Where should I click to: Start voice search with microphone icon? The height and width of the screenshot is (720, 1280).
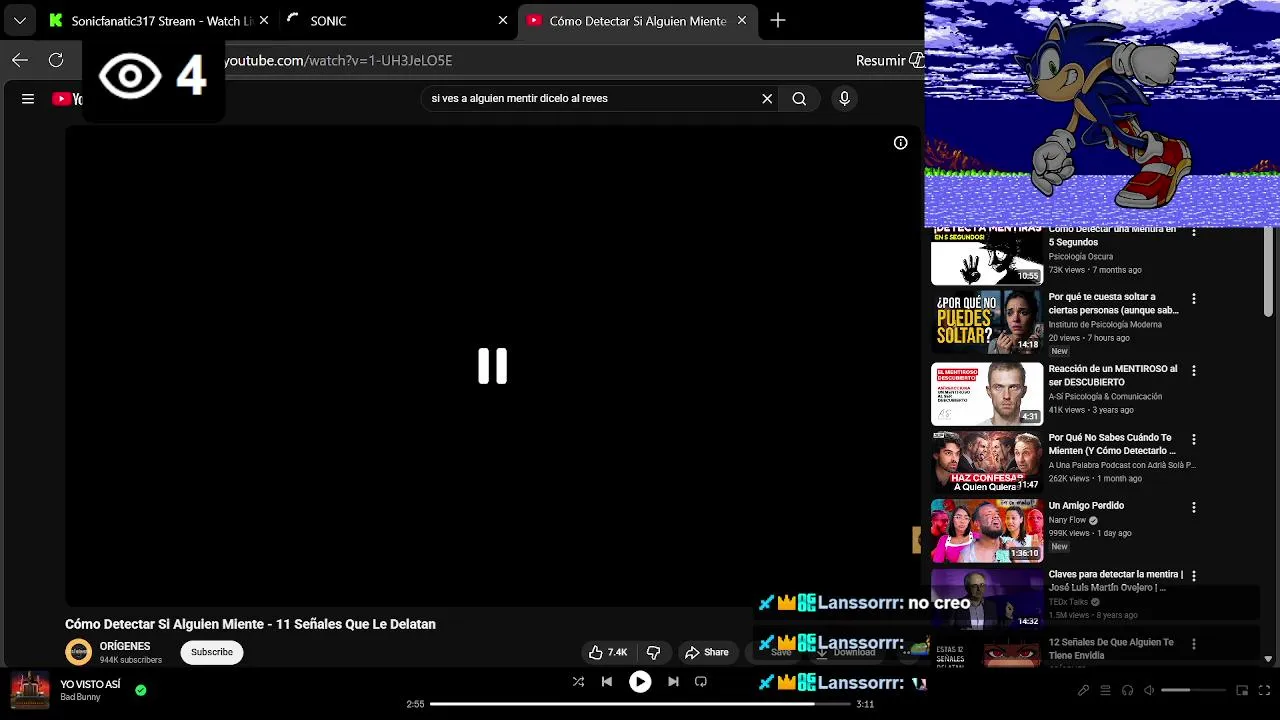844,98
